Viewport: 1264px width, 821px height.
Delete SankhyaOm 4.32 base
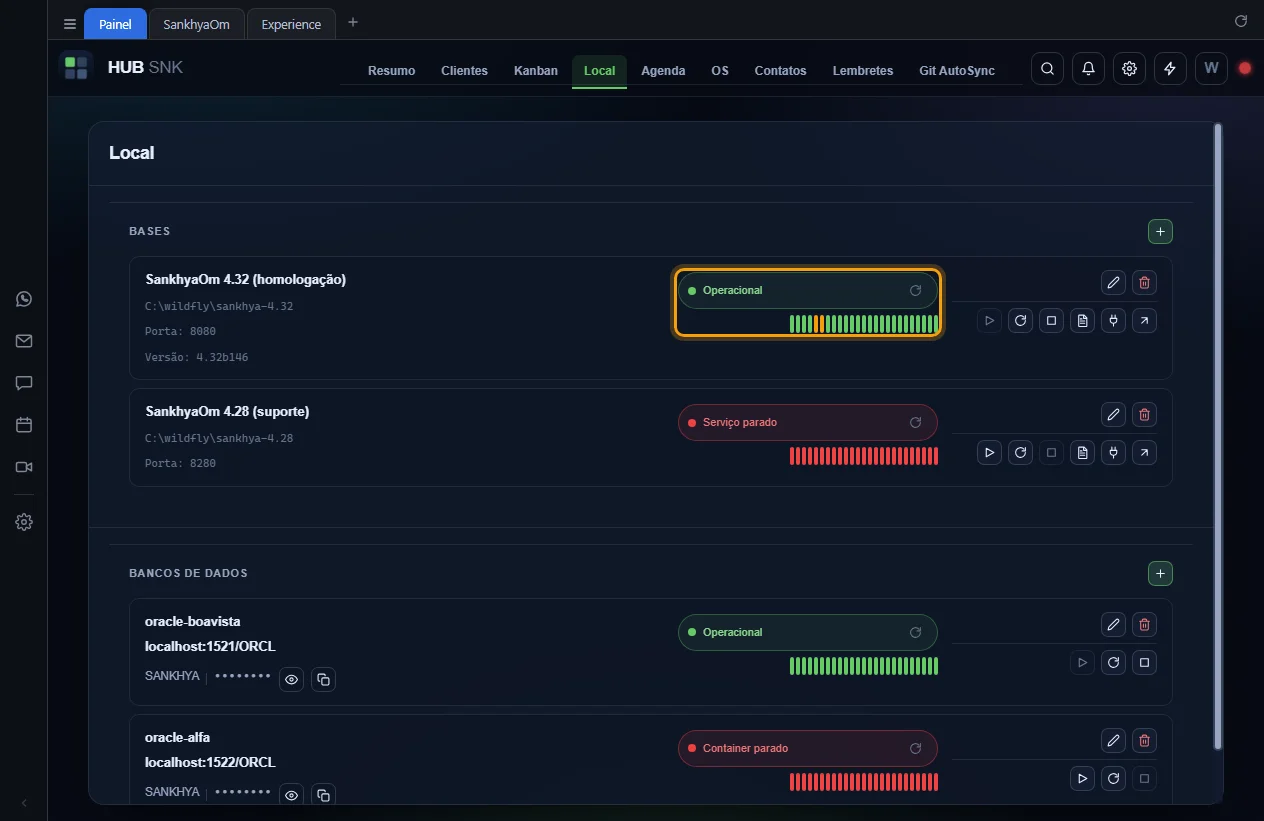pyautogui.click(x=1145, y=282)
